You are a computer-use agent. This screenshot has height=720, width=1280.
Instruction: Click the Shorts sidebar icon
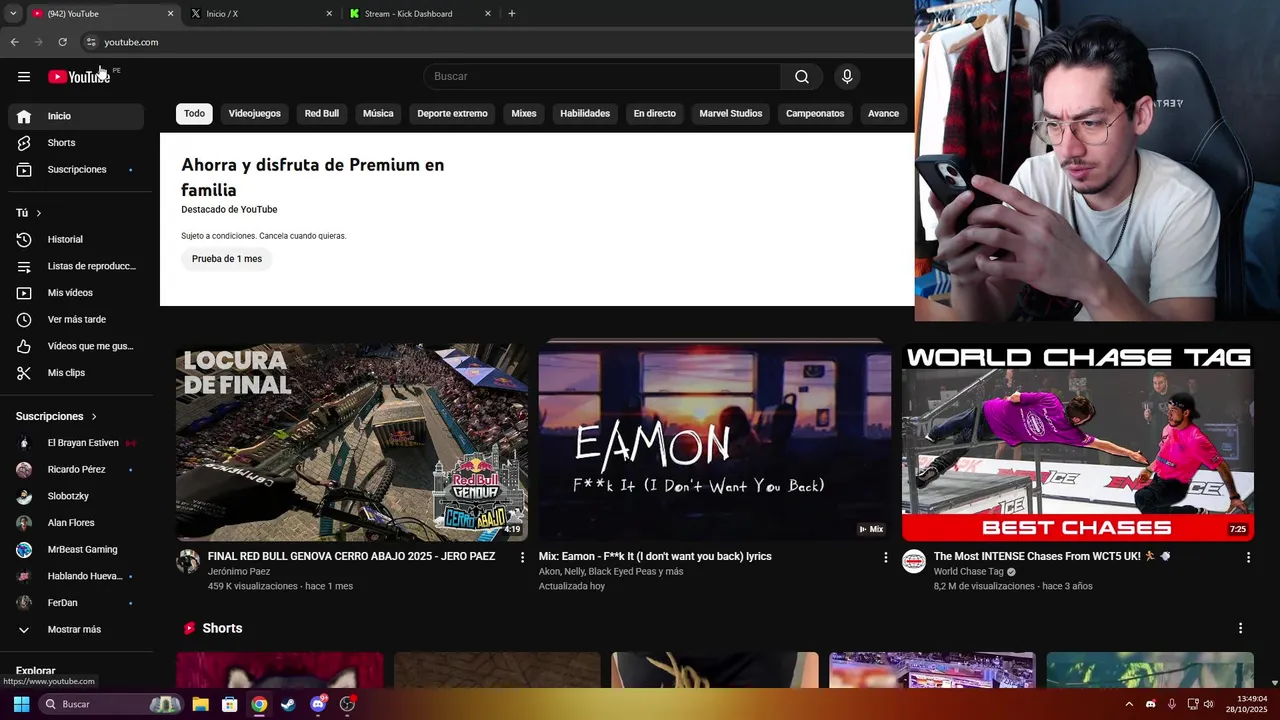pos(24,143)
